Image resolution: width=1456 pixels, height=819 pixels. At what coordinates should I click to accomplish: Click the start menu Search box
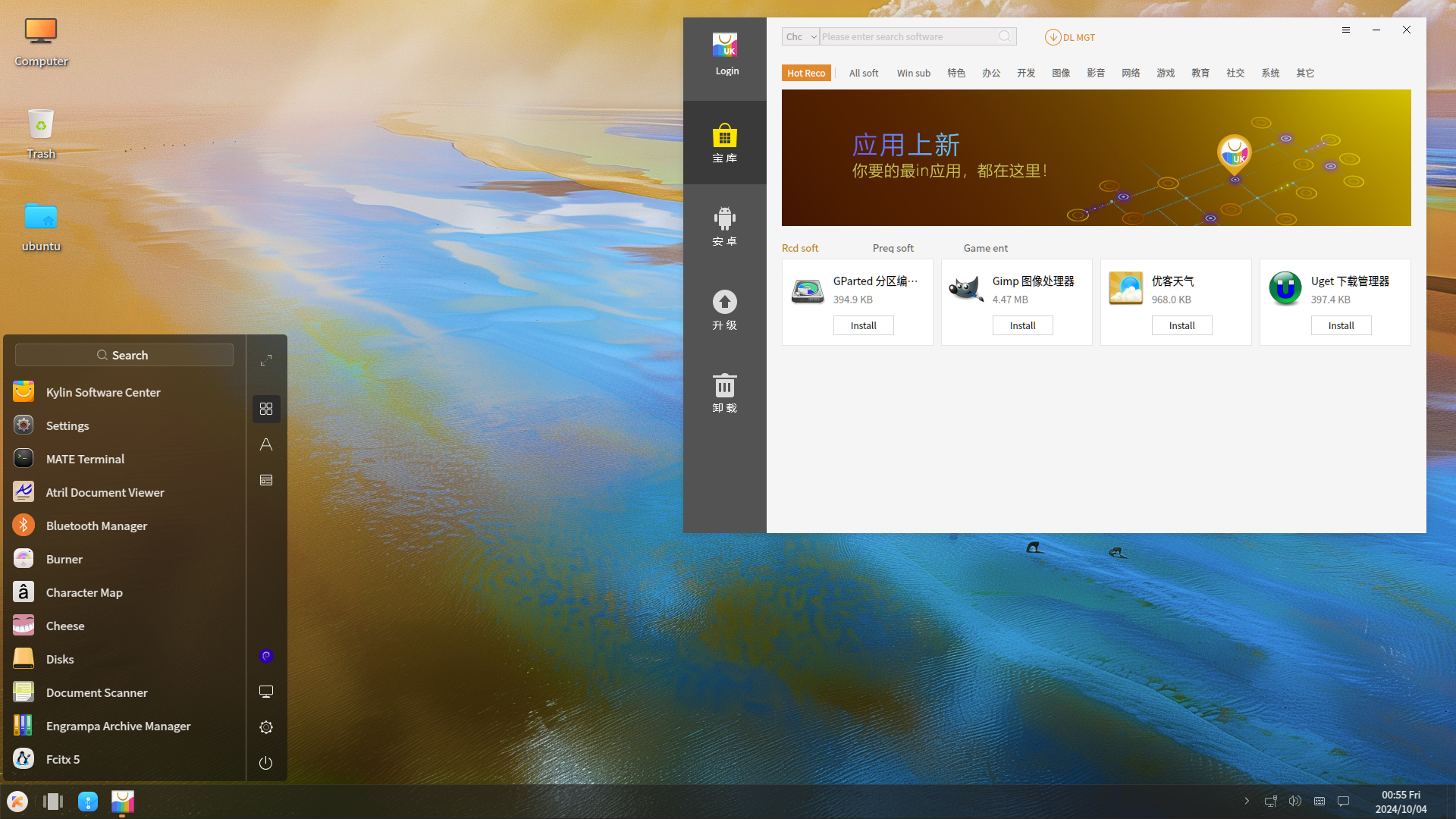[124, 355]
